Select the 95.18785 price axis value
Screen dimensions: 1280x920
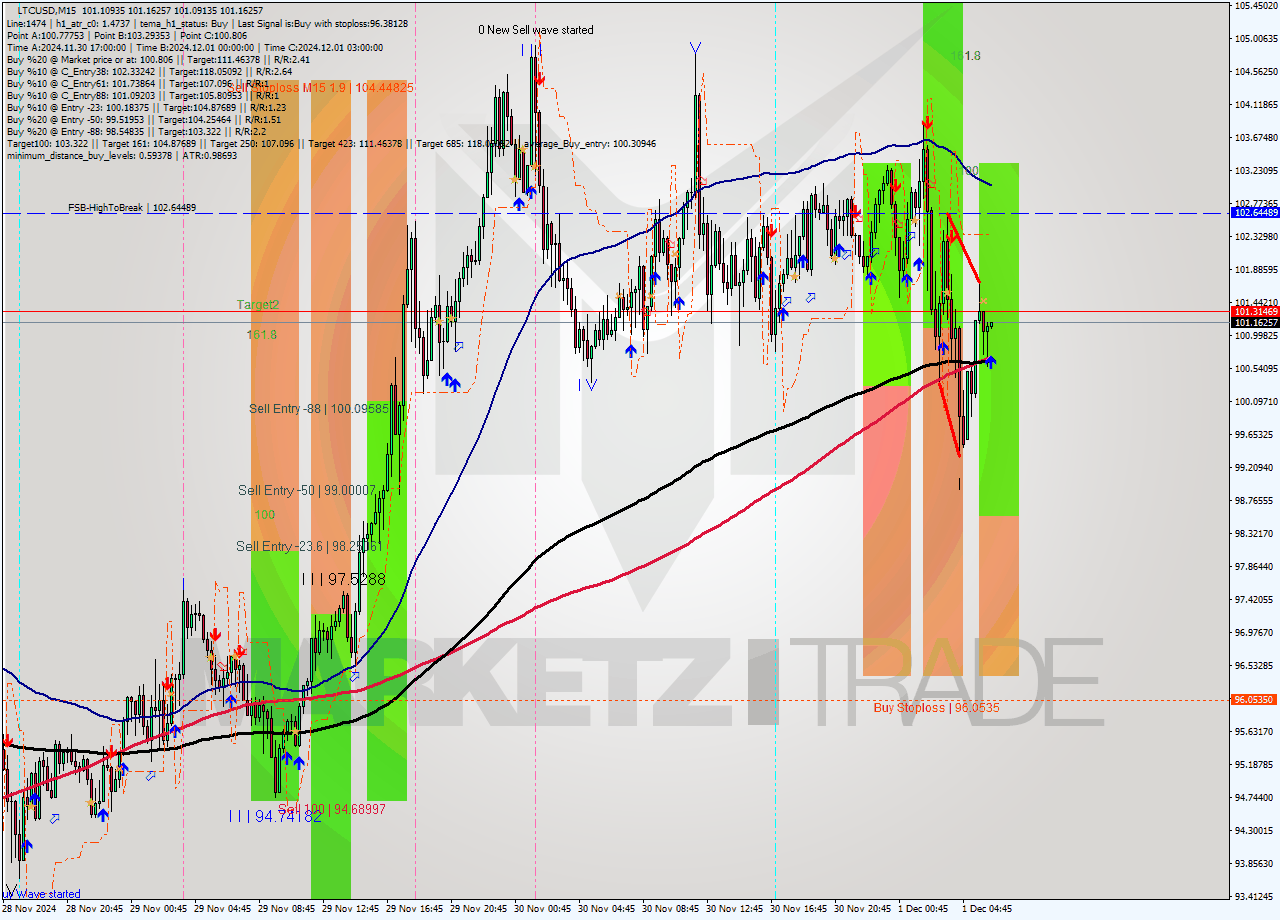[x=1255, y=764]
